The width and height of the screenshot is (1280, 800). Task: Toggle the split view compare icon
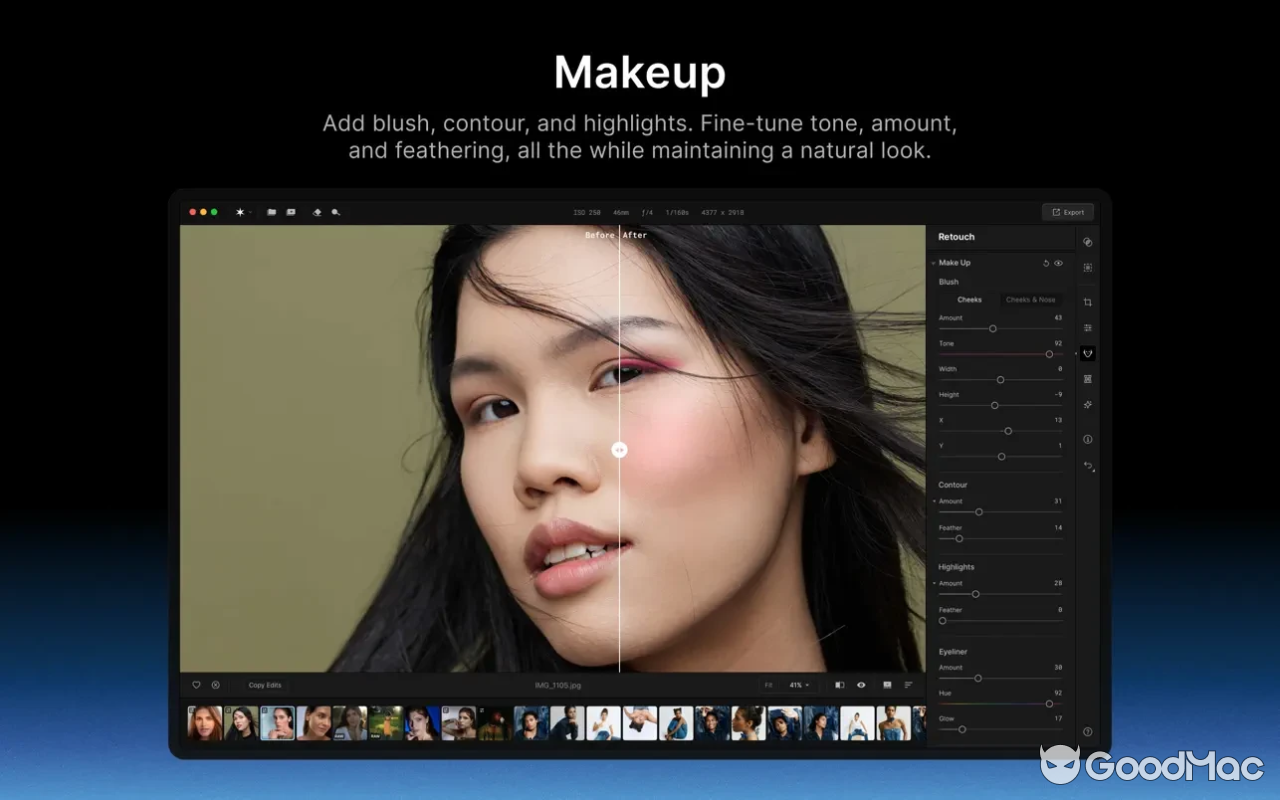pos(839,685)
